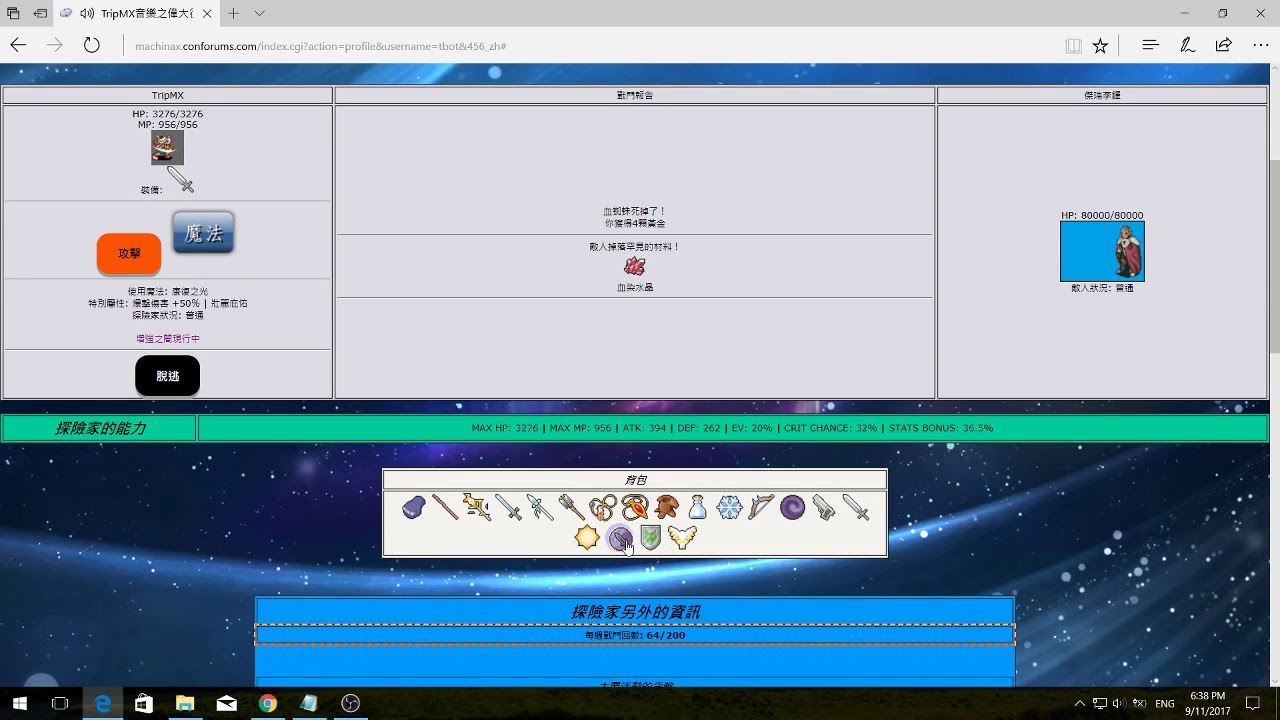Open web notes pen icon
Screen dimensions: 1280x720
coord(1187,45)
